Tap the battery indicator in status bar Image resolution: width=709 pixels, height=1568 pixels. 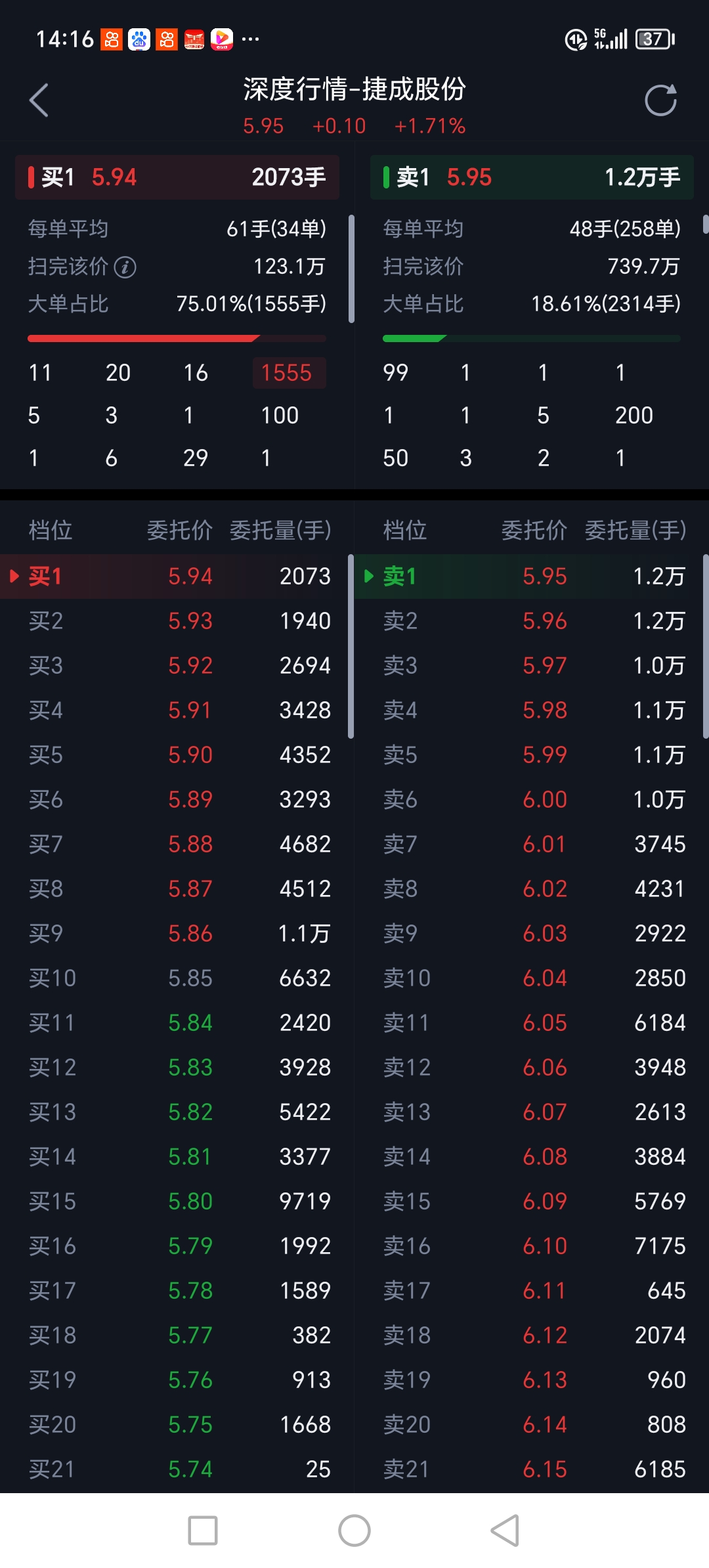[655, 39]
